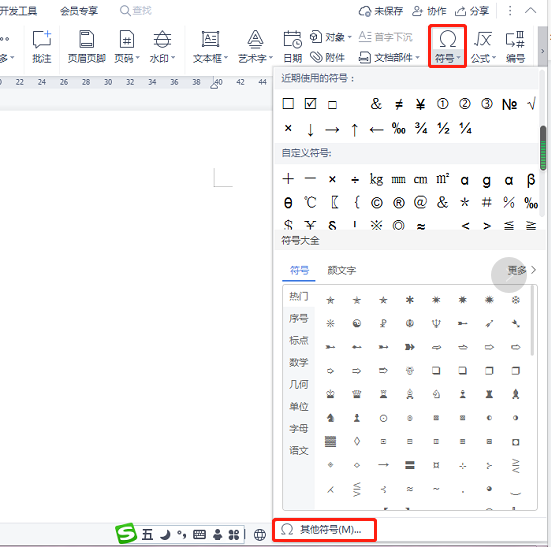Click the 日期 date icon
551x547 pixels.
point(292,47)
